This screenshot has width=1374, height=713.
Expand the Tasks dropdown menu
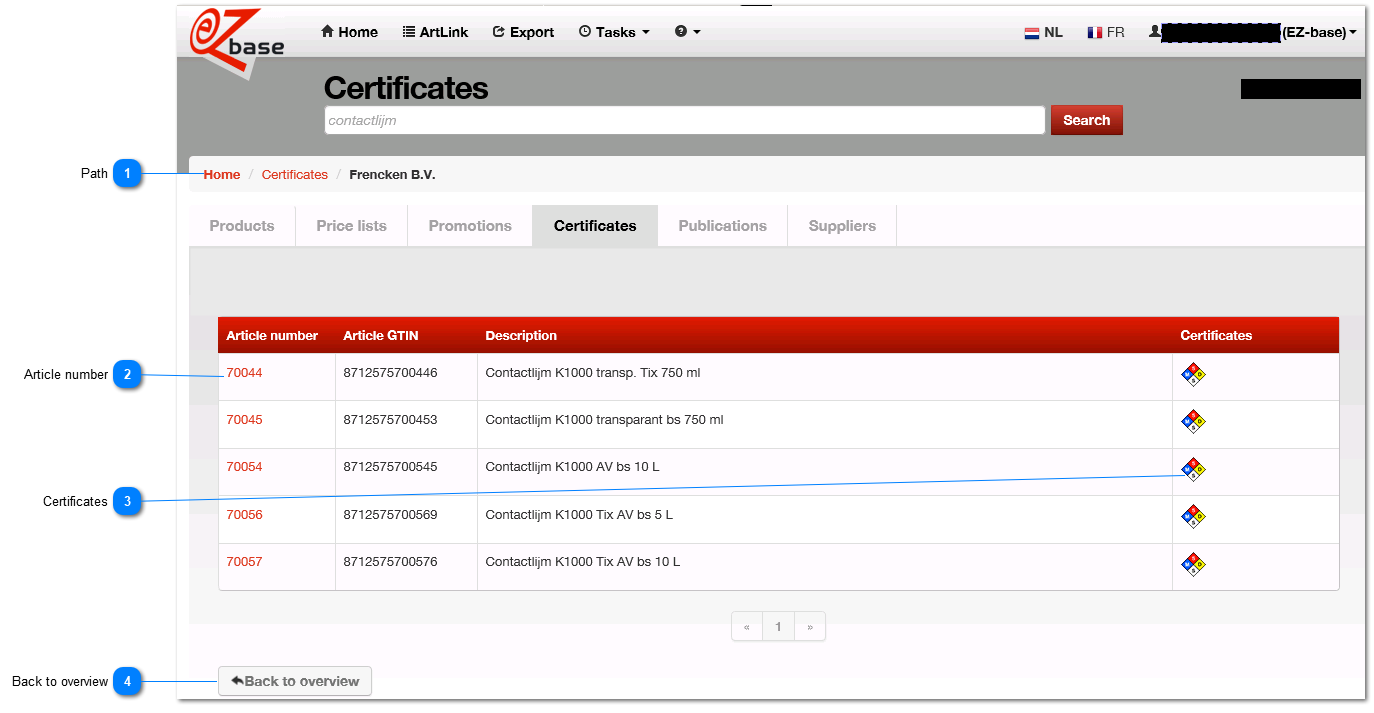tap(614, 32)
